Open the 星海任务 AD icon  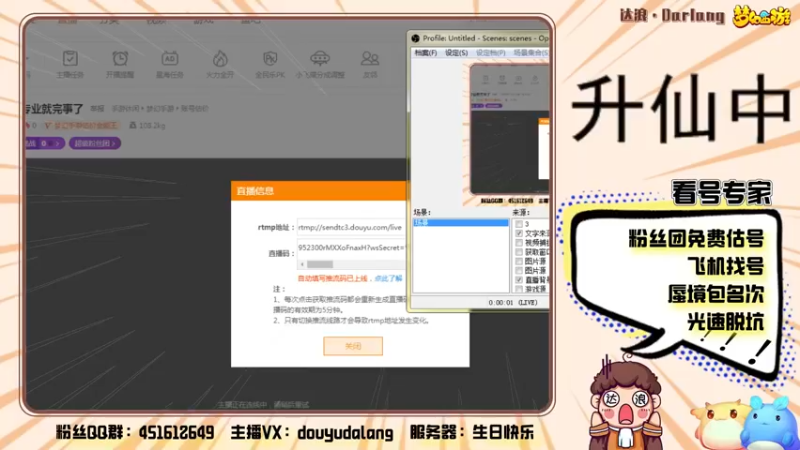coord(169,59)
